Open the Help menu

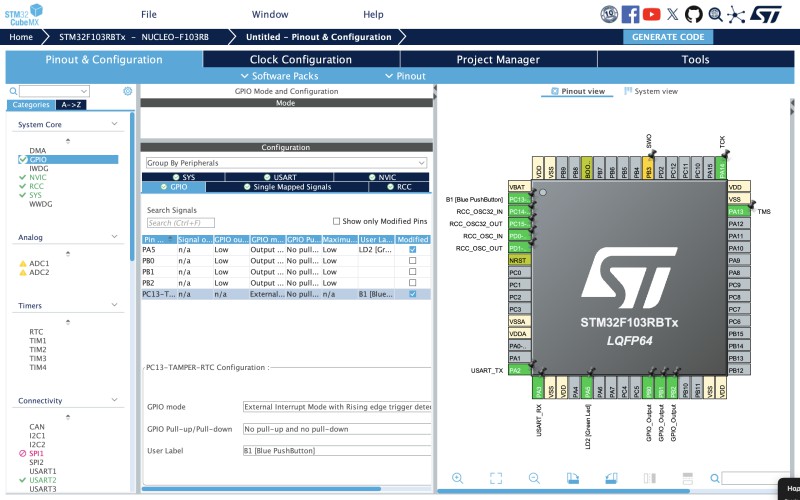(373, 14)
